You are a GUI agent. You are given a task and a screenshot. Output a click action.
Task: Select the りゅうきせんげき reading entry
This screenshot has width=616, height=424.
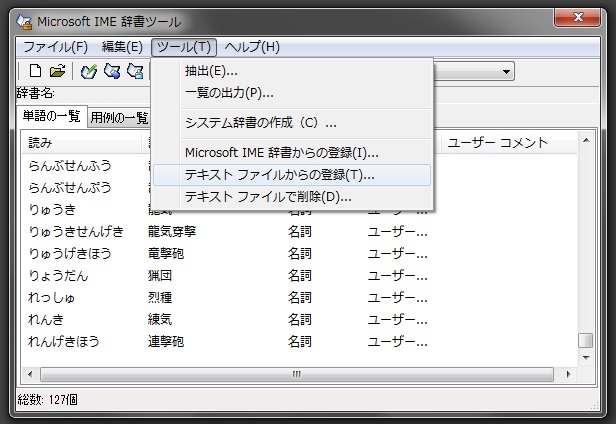(x=76, y=231)
